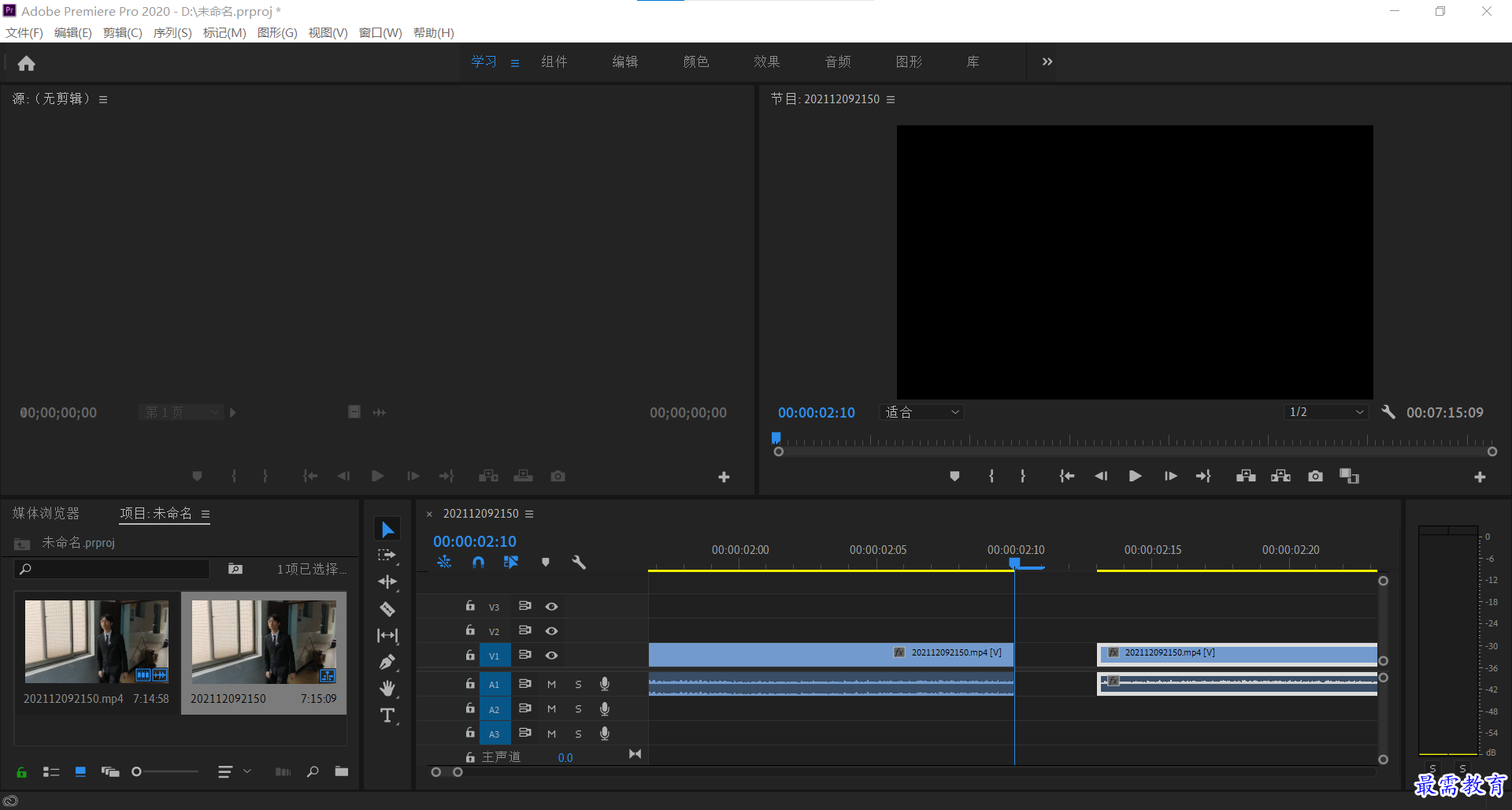This screenshot has height=810, width=1512.
Task: Open project panel menu icon
Action: click(206, 514)
